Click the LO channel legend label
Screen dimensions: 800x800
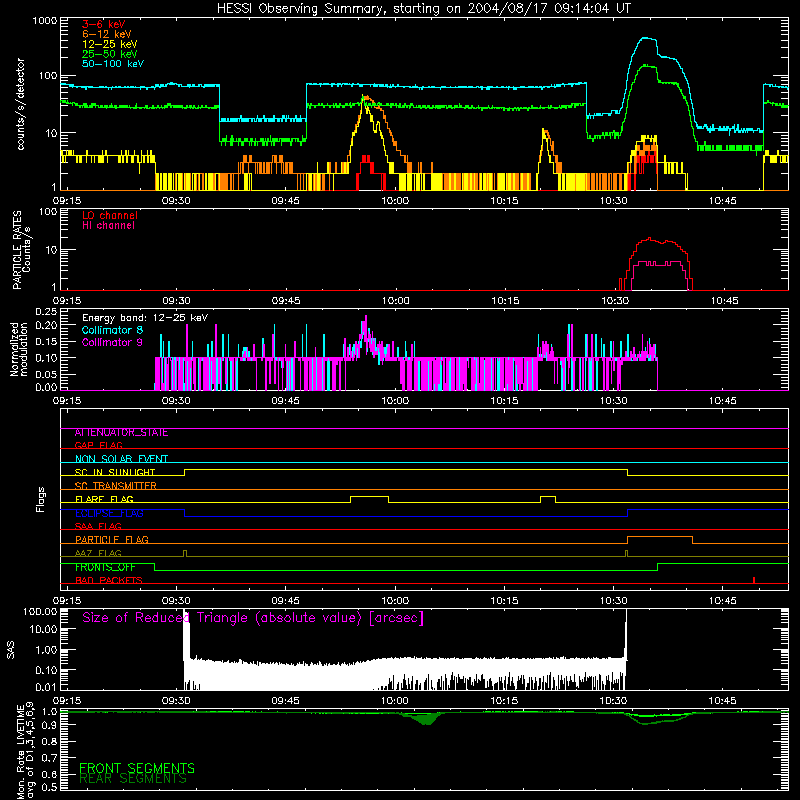coord(110,215)
